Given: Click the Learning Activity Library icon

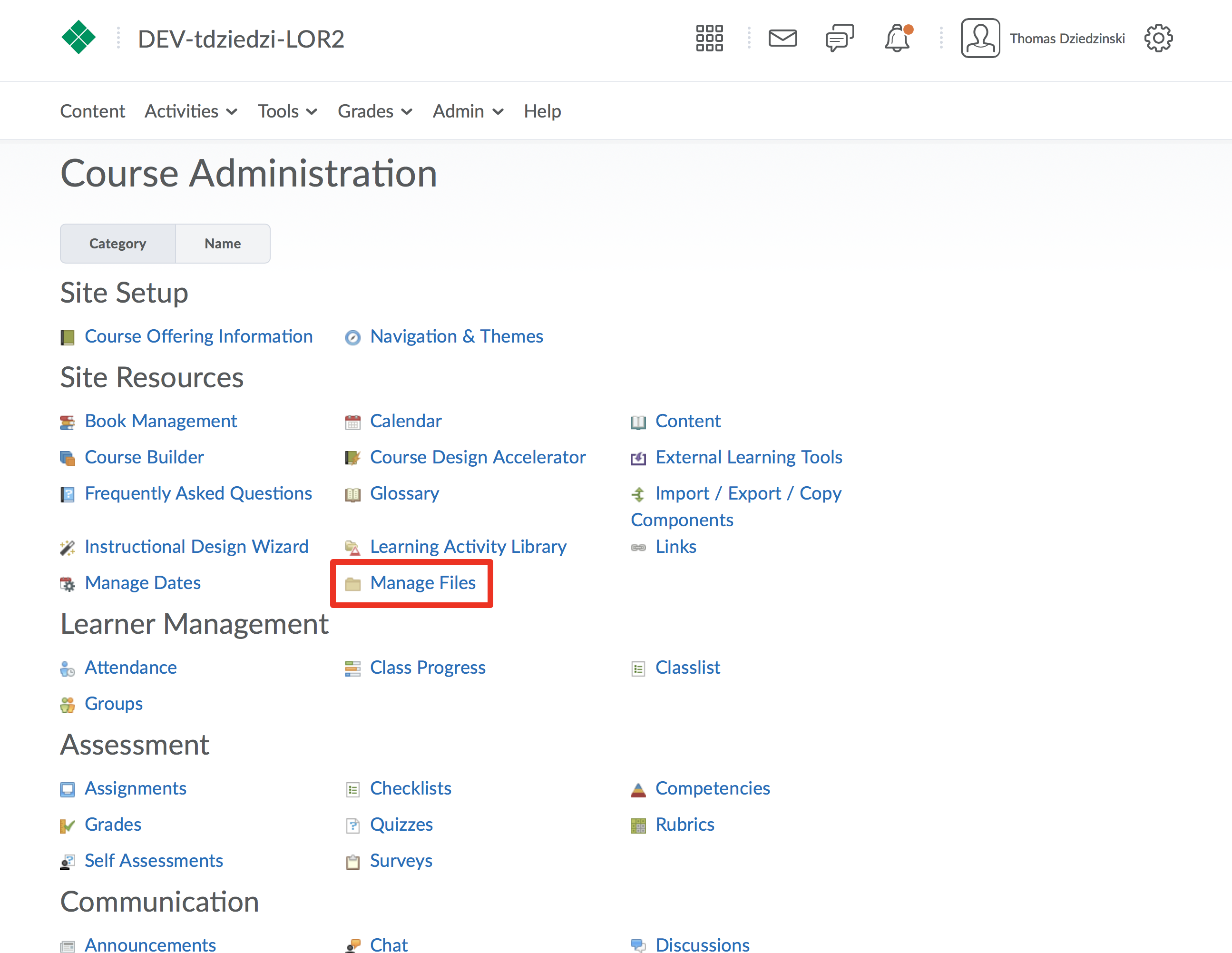Looking at the screenshot, I should pos(352,547).
